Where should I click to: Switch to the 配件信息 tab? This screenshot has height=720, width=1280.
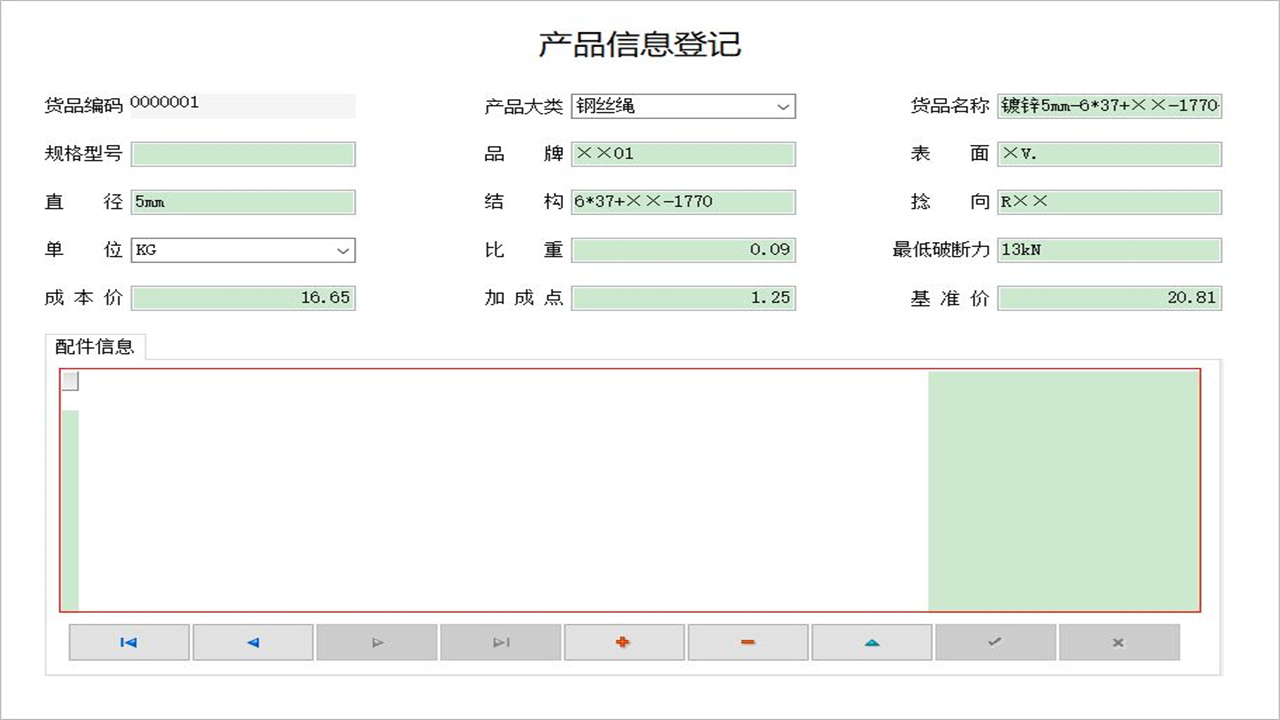tap(95, 345)
